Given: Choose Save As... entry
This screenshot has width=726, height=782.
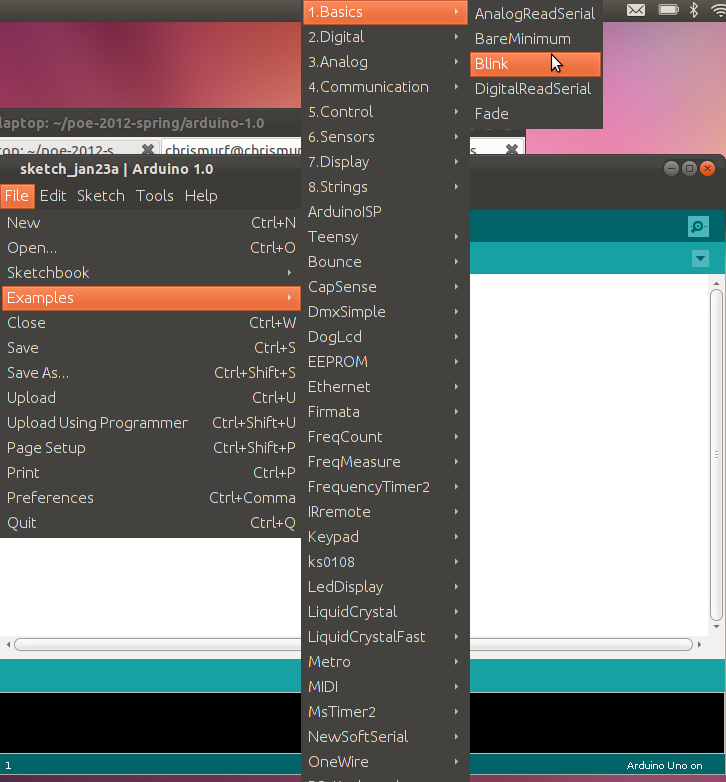Looking at the screenshot, I should [x=151, y=373].
